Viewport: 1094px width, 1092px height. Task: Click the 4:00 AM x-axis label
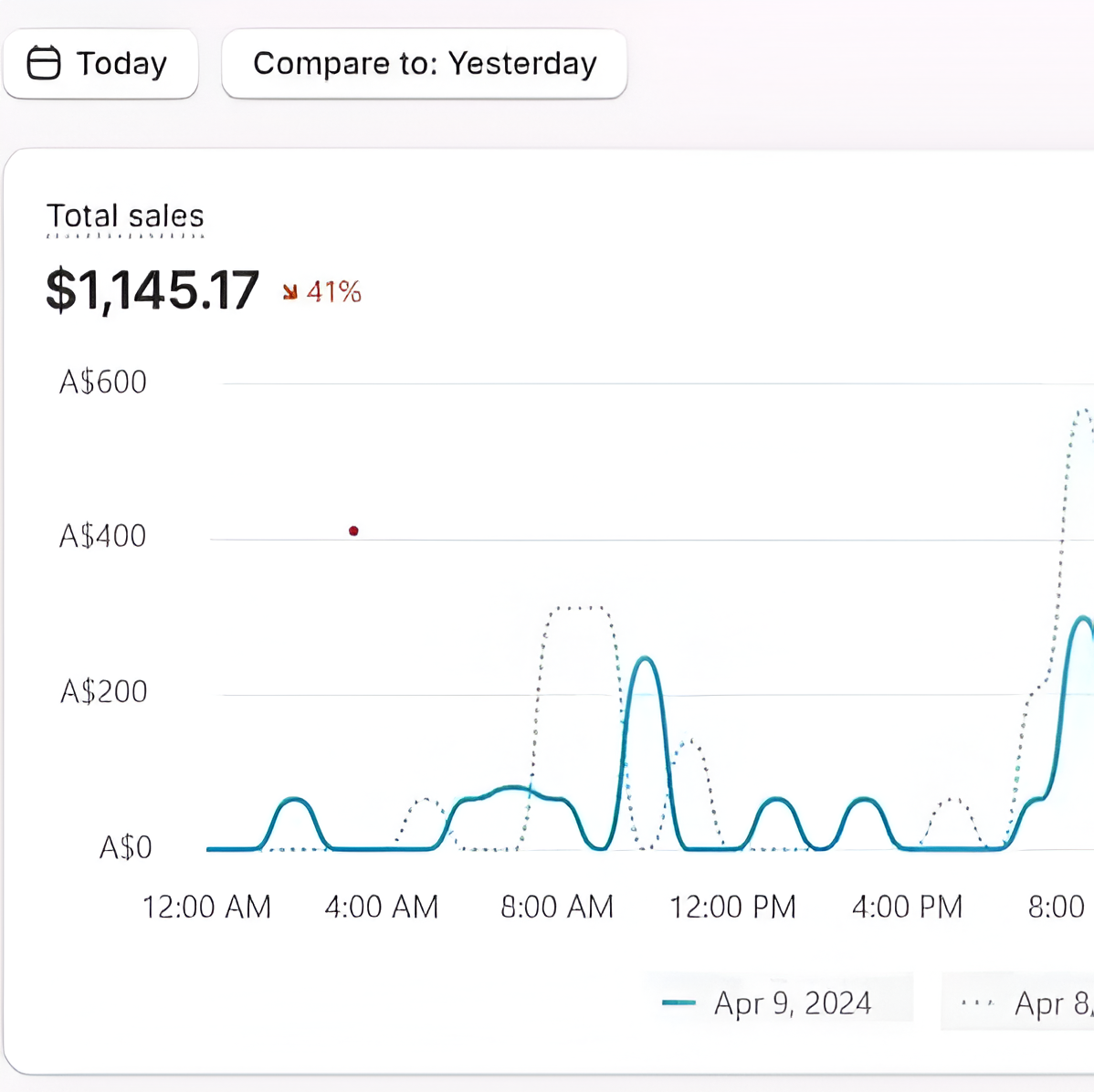click(x=382, y=907)
